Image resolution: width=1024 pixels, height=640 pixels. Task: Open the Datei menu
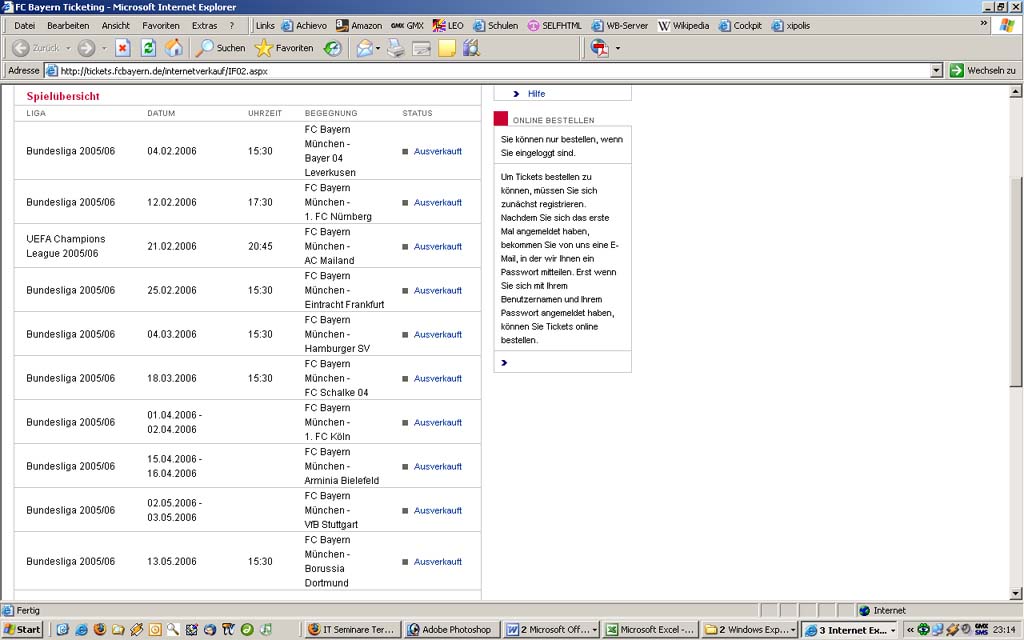click(x=25, y=25)
